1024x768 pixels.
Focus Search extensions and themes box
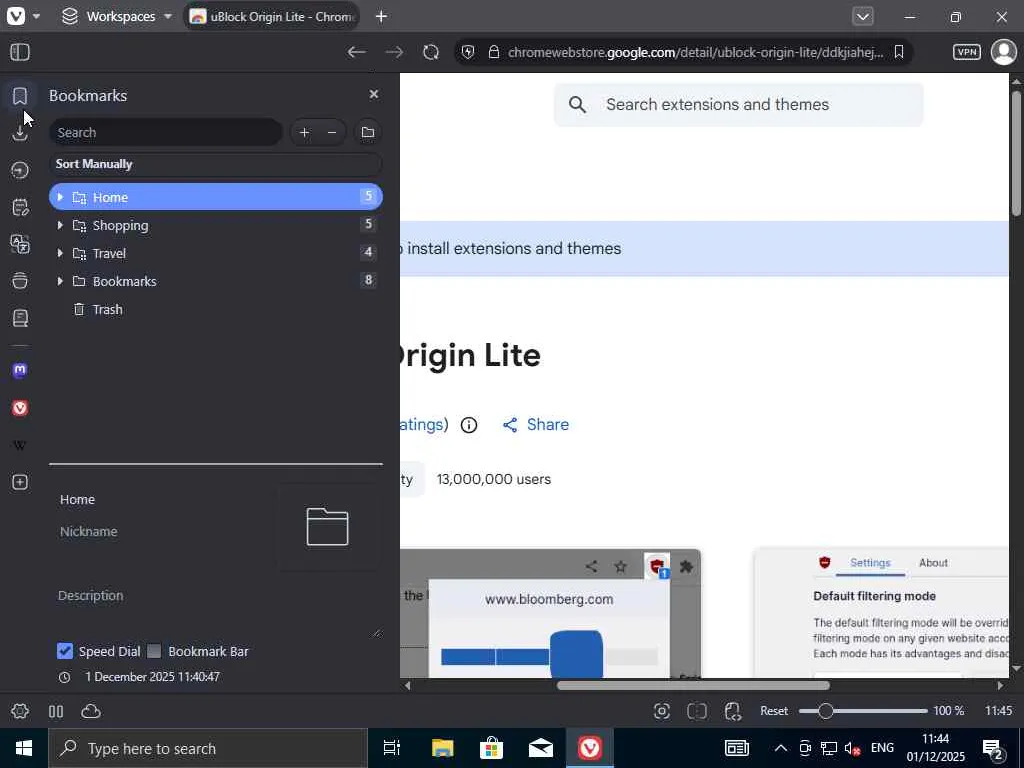click(739, 104)
